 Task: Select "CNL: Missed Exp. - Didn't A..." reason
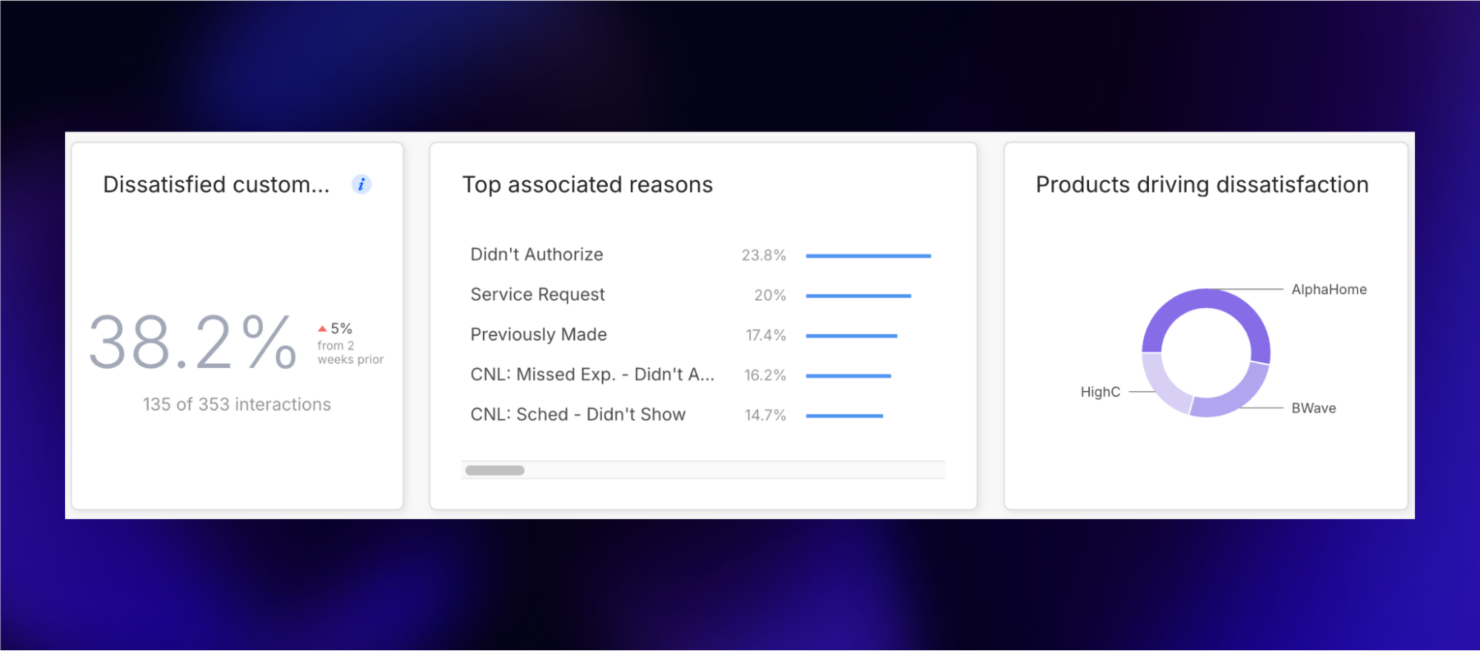click(x=593, y=375)
